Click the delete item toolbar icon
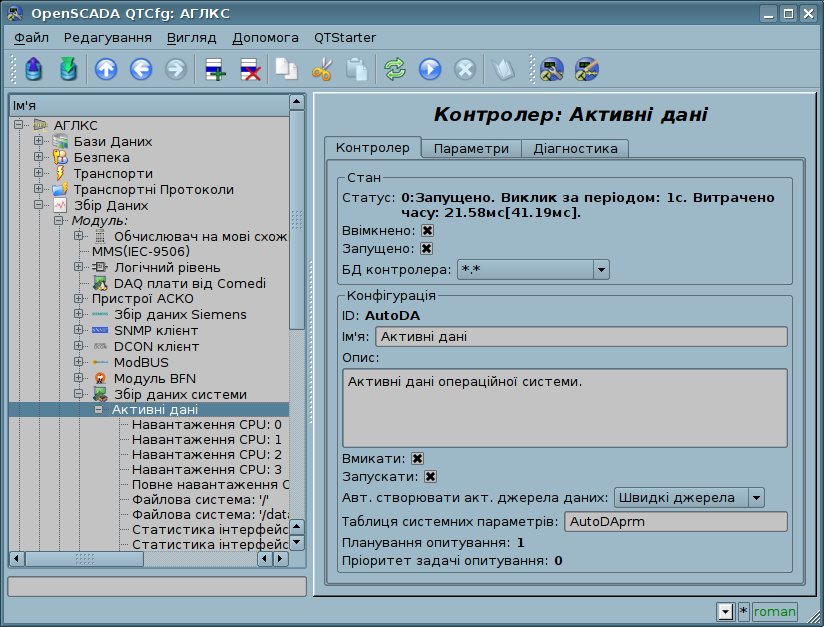The height and width of the screenshot is (627, 824). click(x=249, y=69)
